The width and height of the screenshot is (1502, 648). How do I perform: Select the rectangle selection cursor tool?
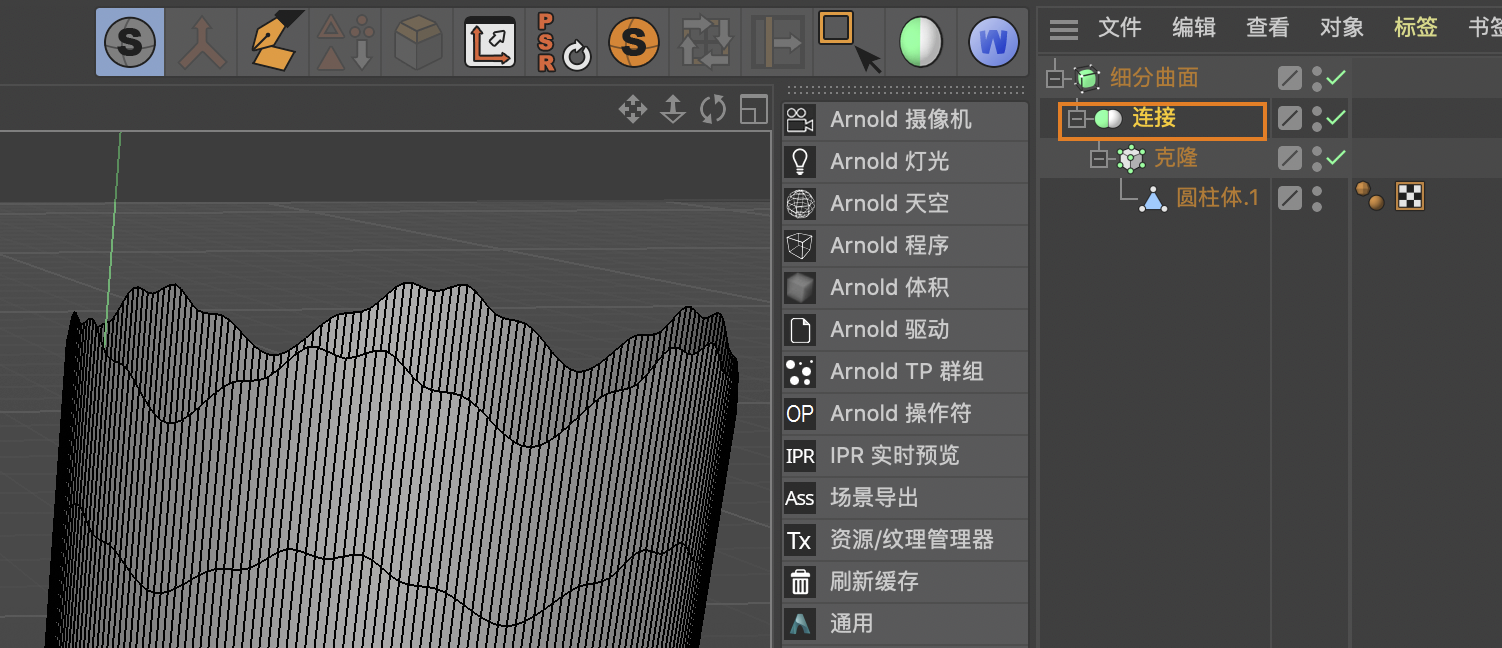(x=849, y=42)
